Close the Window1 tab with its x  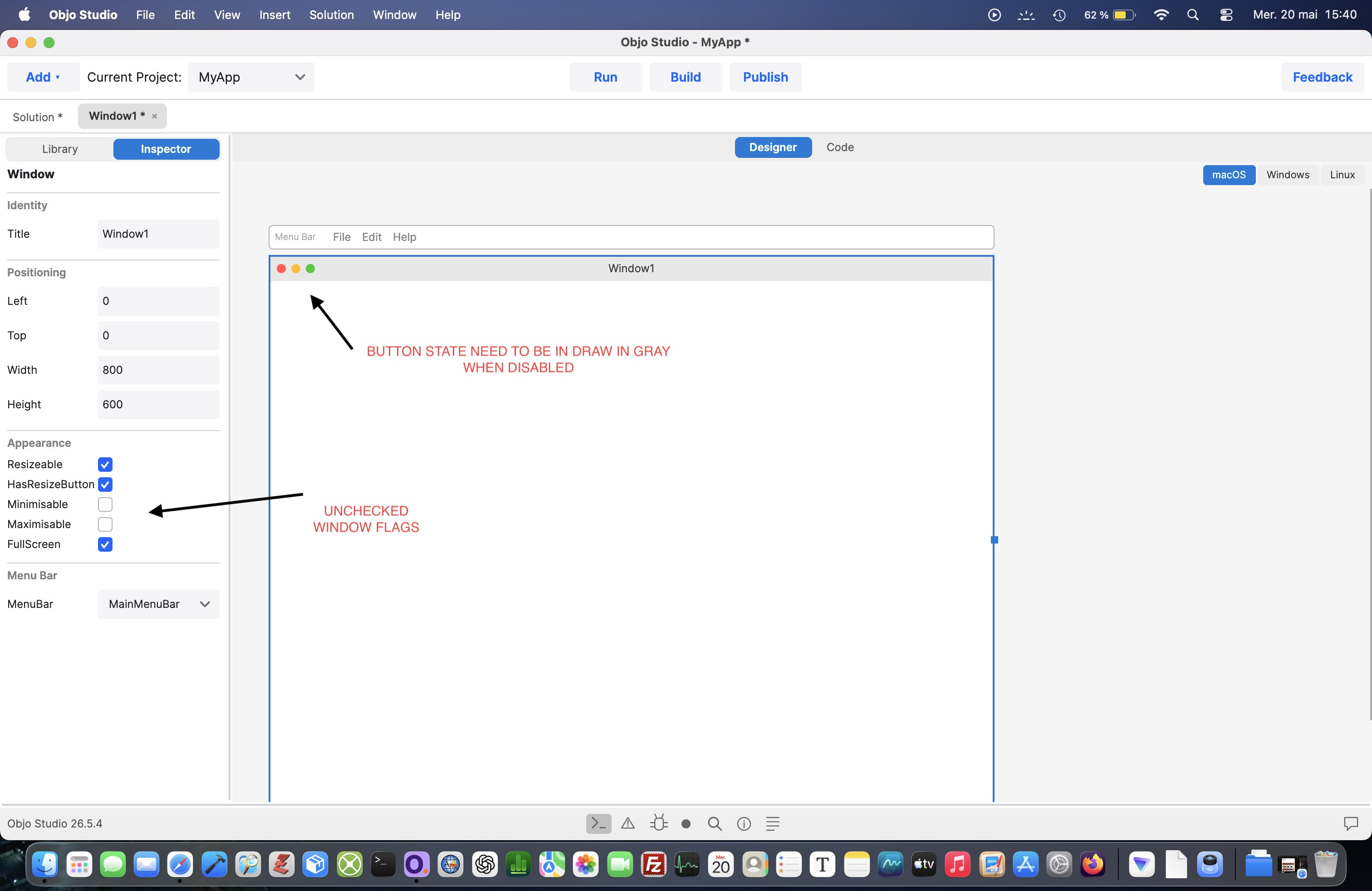155,117
